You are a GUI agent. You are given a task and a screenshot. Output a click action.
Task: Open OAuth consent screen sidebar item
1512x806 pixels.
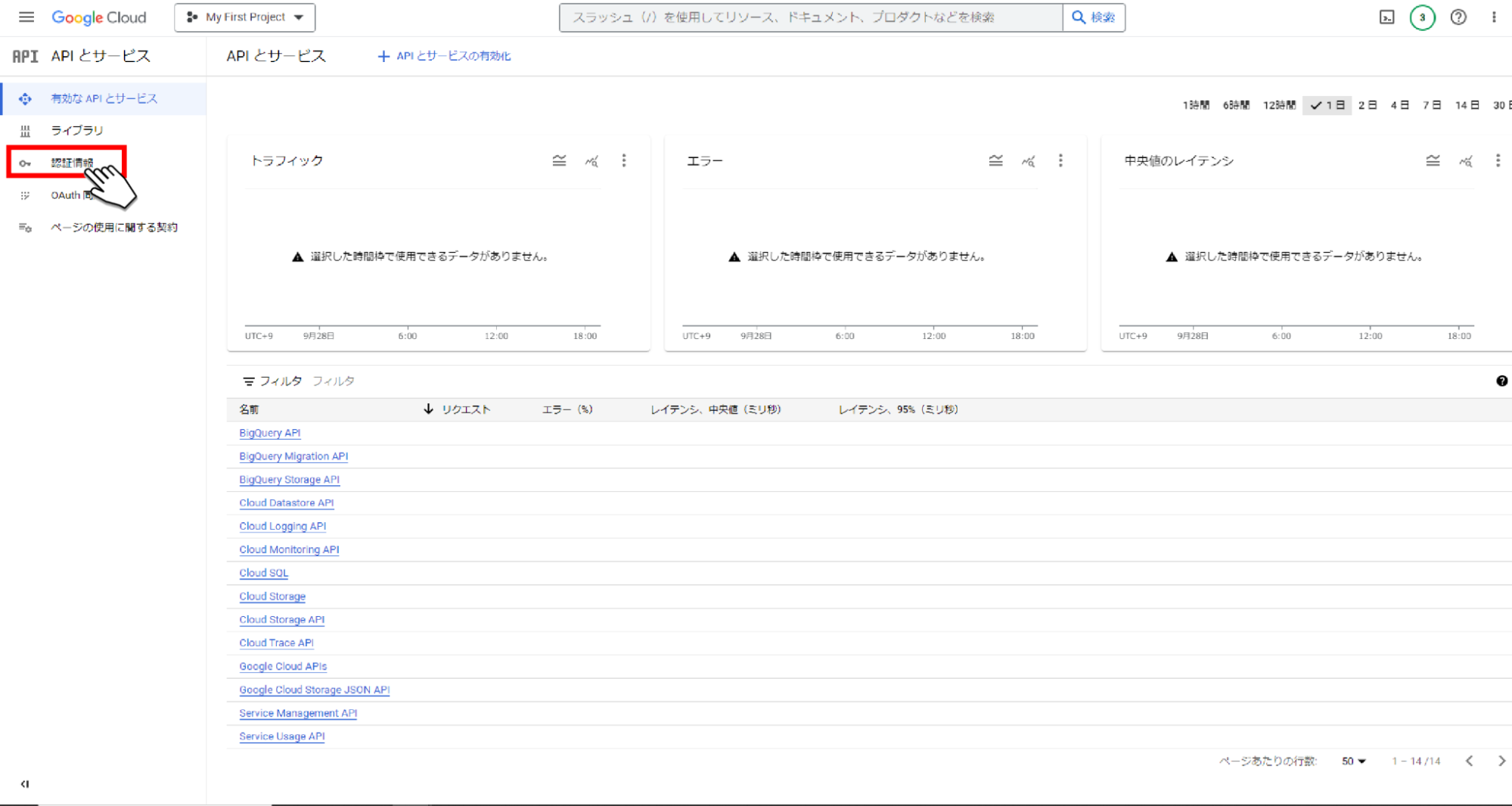pos(72,195)
